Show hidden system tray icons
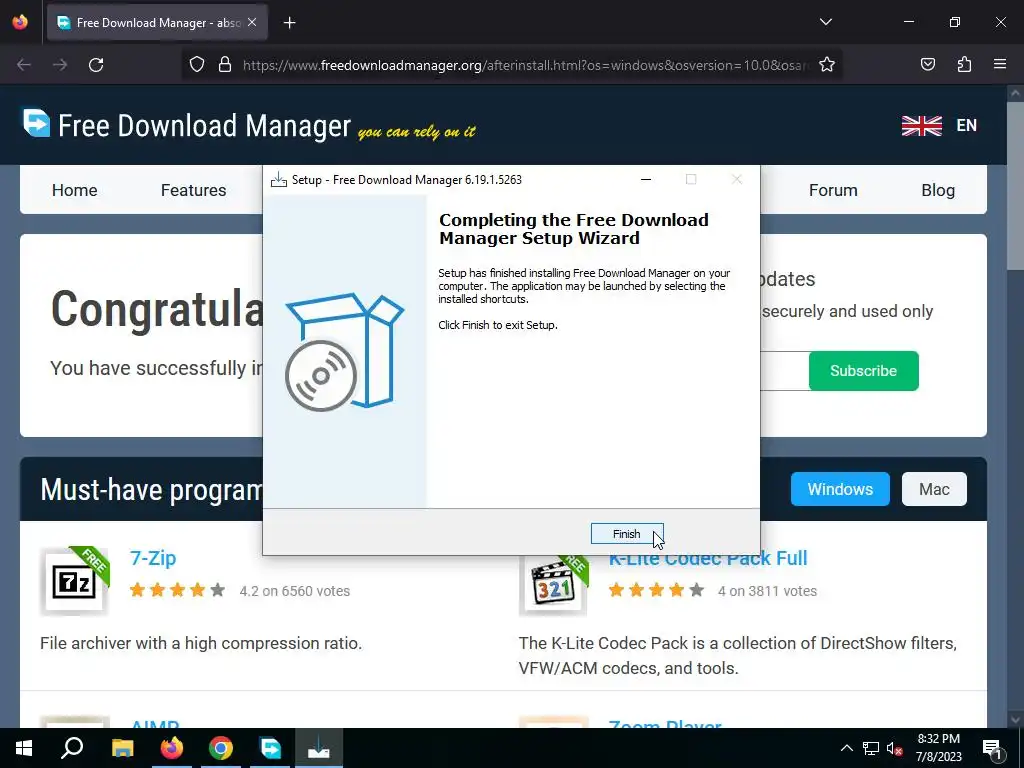Viewport: 1024px width, 768px height. pos(846,748)
